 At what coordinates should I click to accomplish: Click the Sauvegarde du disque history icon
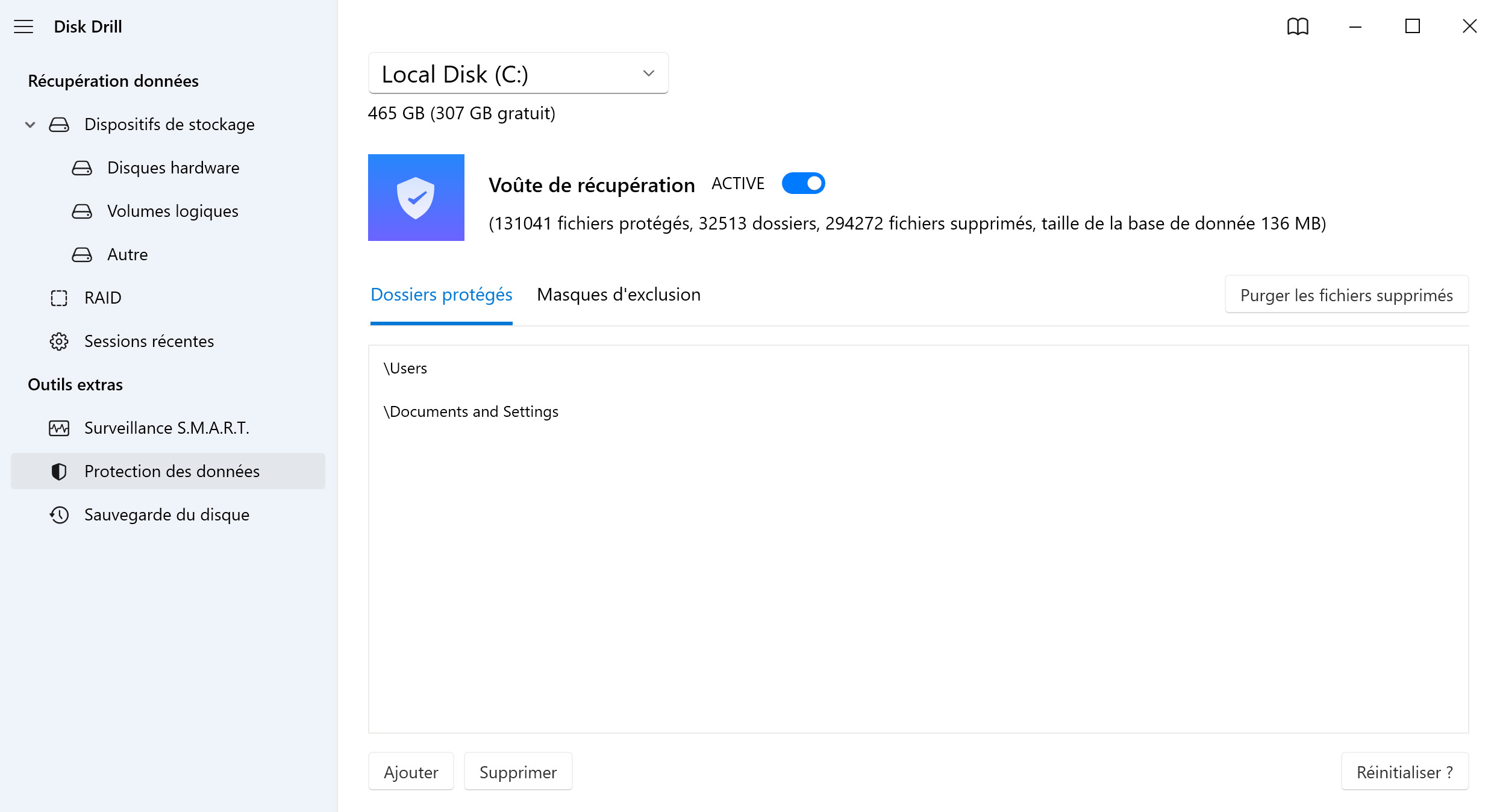[59, 515]
